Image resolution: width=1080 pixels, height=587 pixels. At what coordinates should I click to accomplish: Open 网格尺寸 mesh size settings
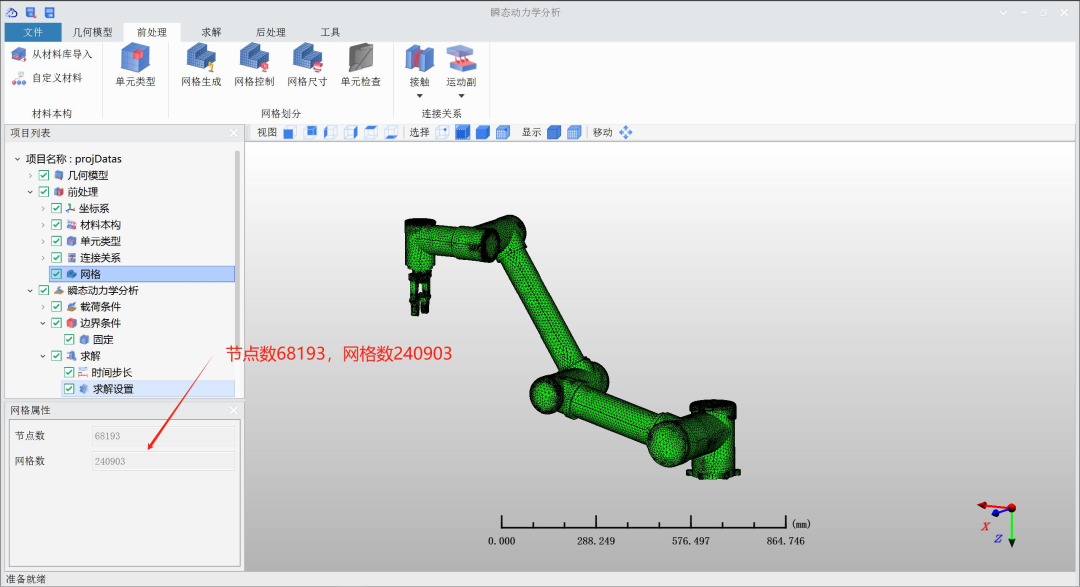coord(307,65)
